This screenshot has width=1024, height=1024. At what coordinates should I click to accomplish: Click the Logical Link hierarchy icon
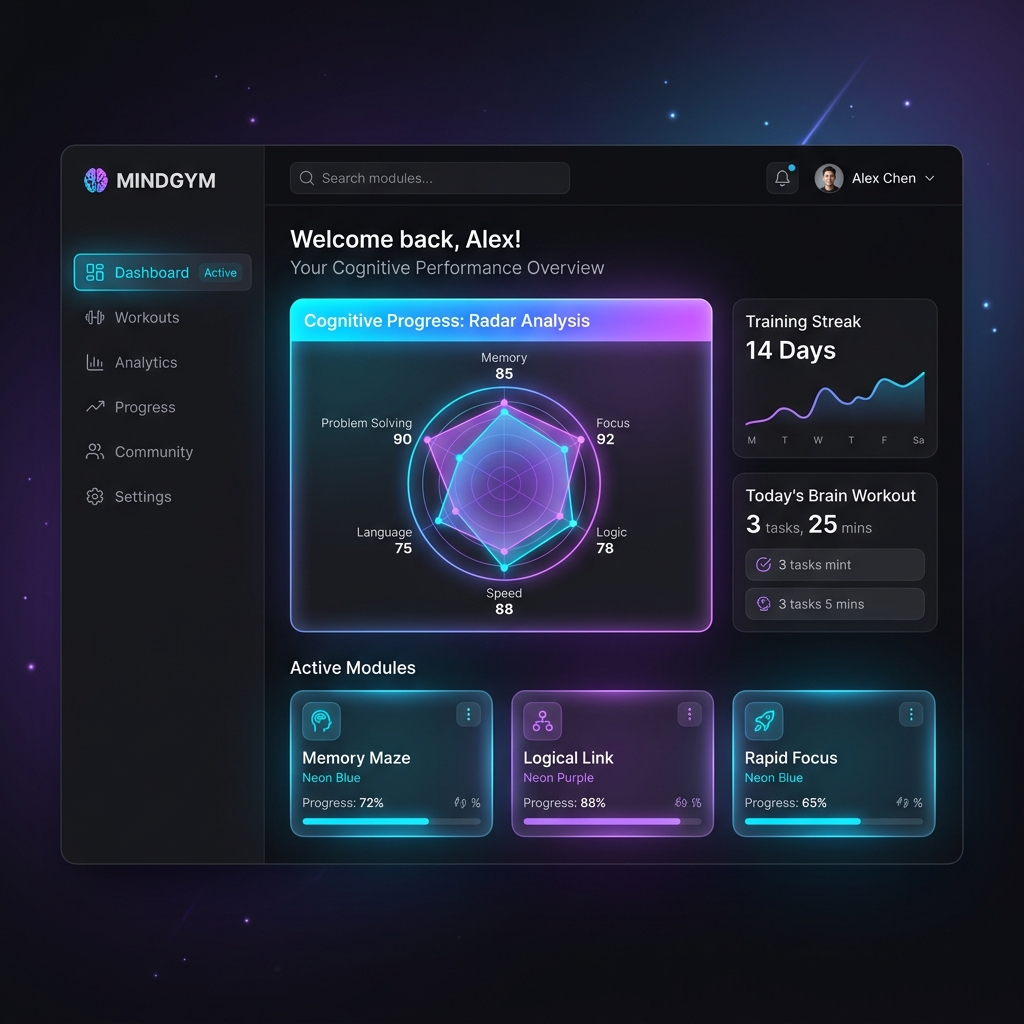click(542, 721)
